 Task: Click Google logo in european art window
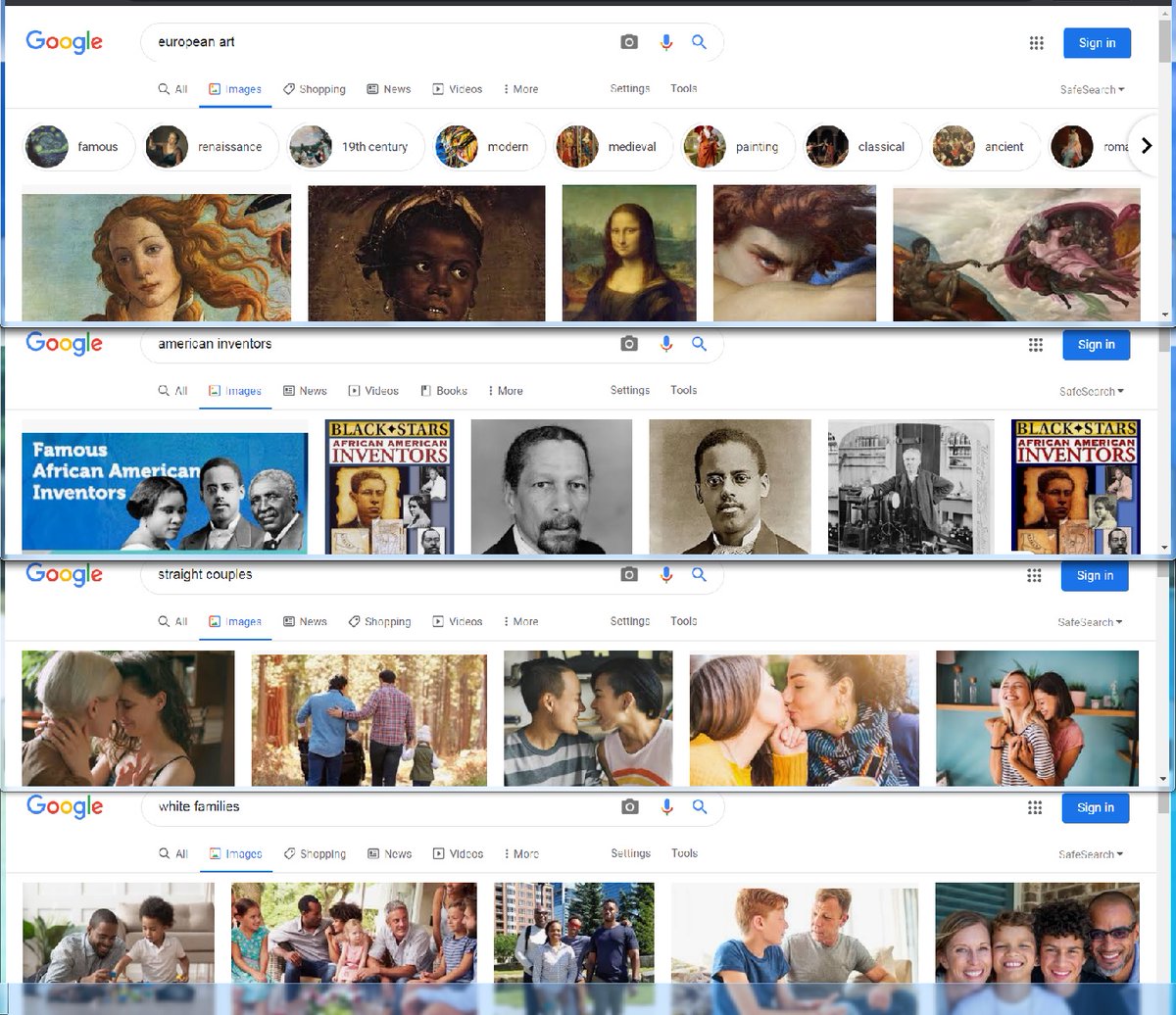(64, 42)
